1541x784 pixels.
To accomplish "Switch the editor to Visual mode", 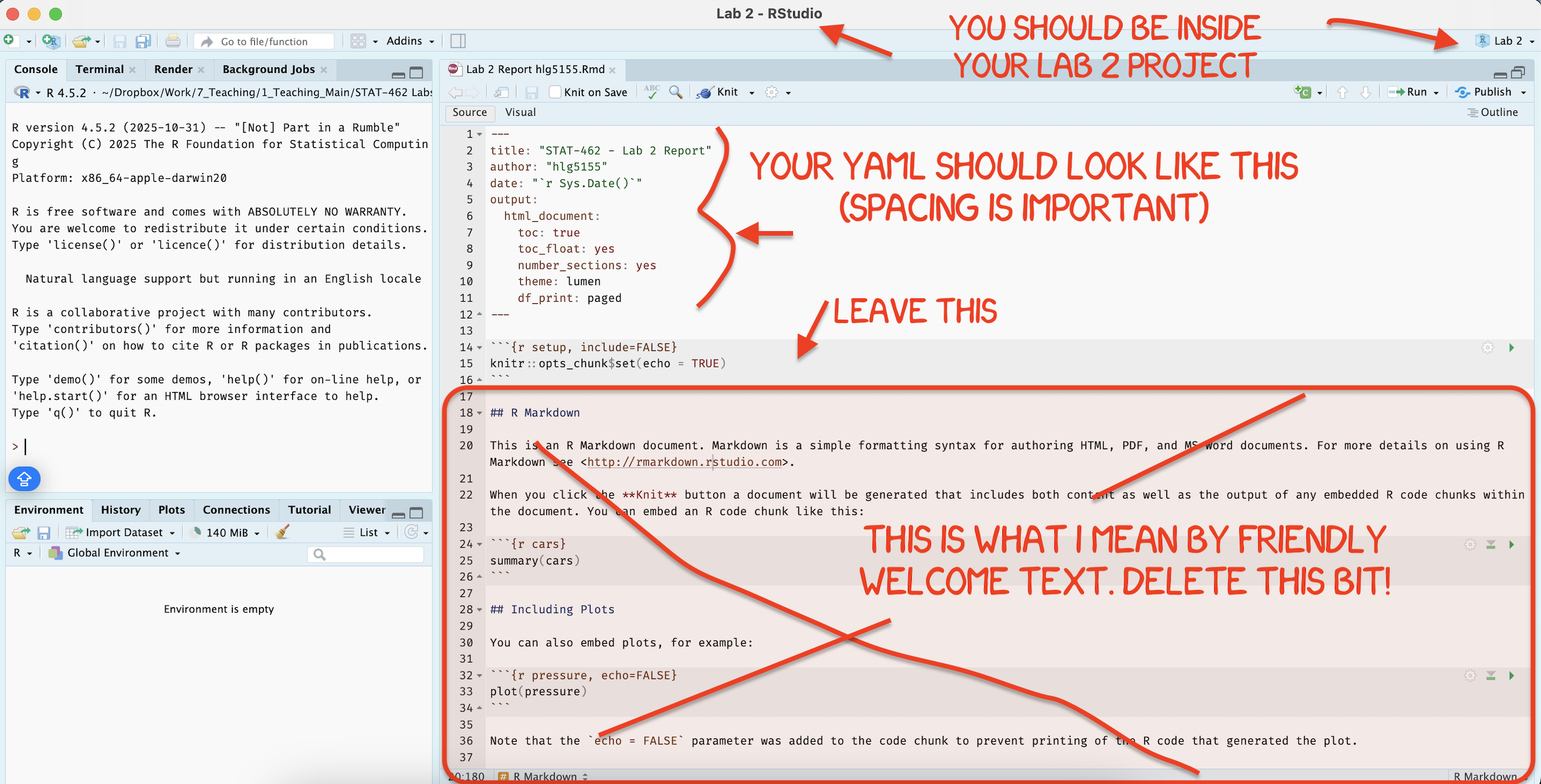I will coord(520,112).
